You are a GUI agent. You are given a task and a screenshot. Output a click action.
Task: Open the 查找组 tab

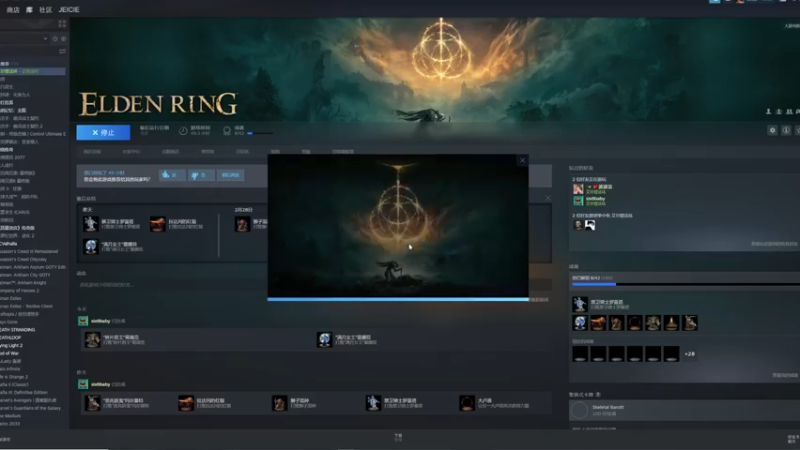coord(208,152)
